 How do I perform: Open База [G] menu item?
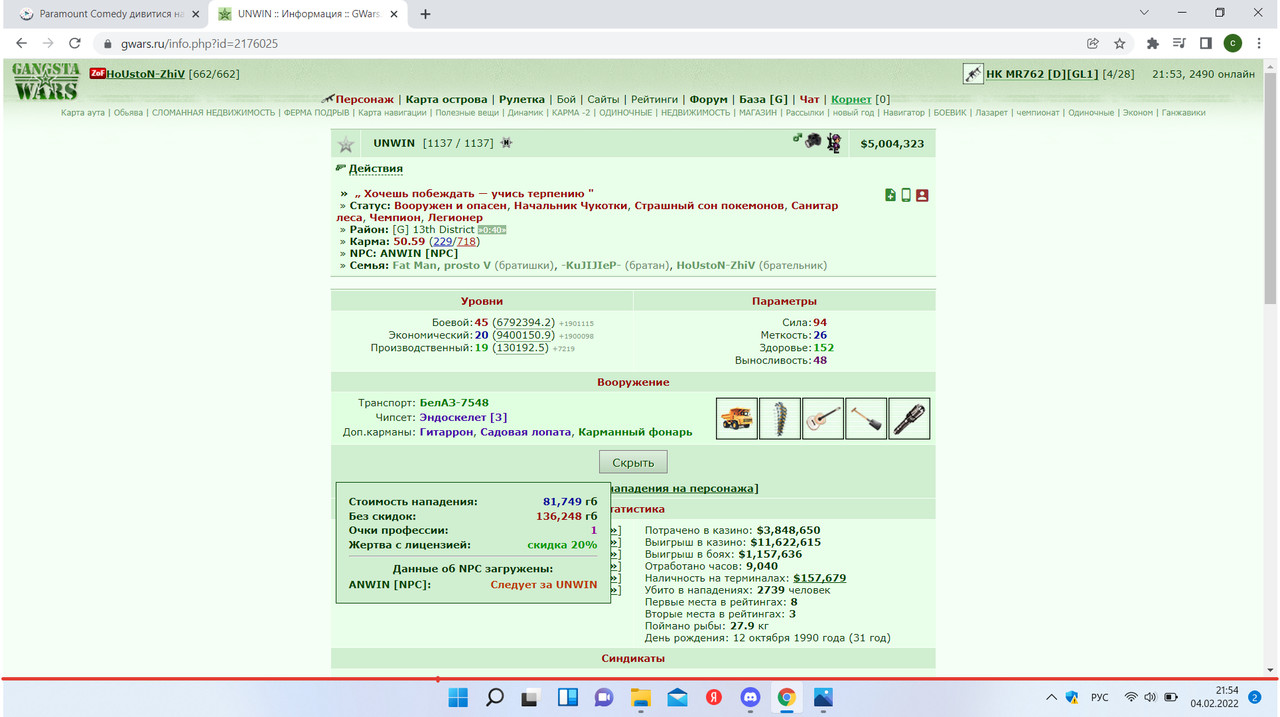click(763, 99)
